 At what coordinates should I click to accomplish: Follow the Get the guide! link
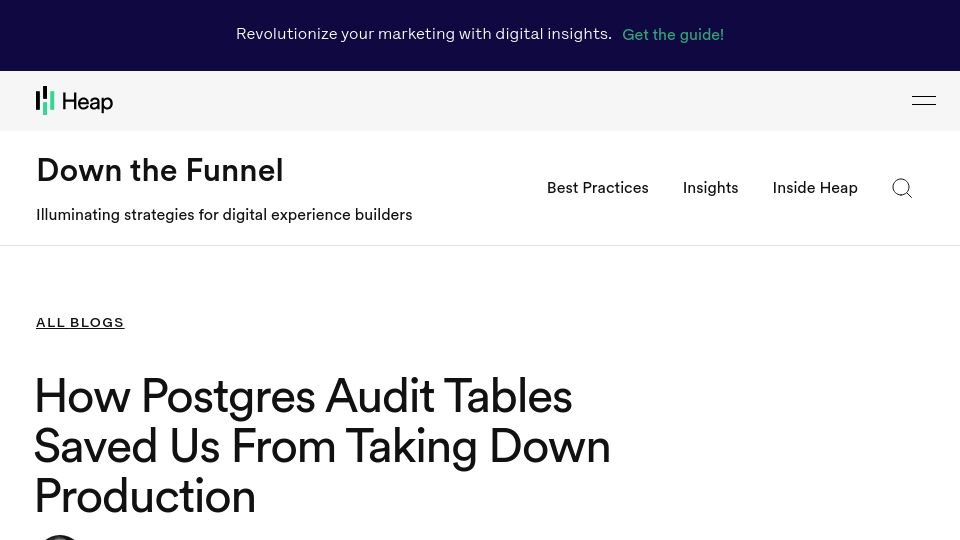point(673,35)
